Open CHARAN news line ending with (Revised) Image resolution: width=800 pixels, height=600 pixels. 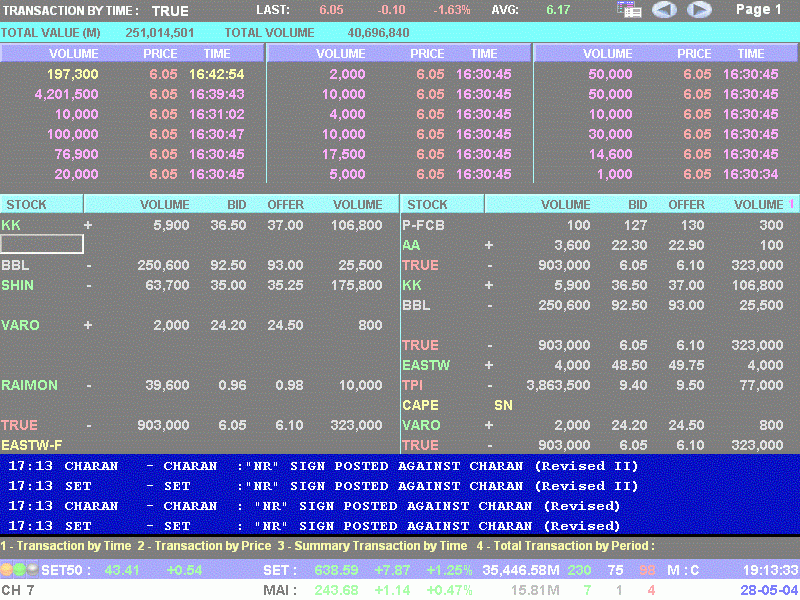pyautogui.click(x=314, y=506)
